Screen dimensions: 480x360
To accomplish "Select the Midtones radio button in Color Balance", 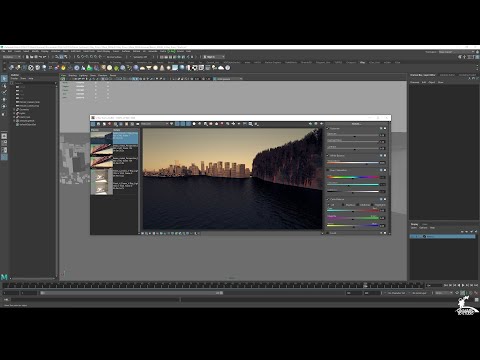I will [x=358, y=205].
